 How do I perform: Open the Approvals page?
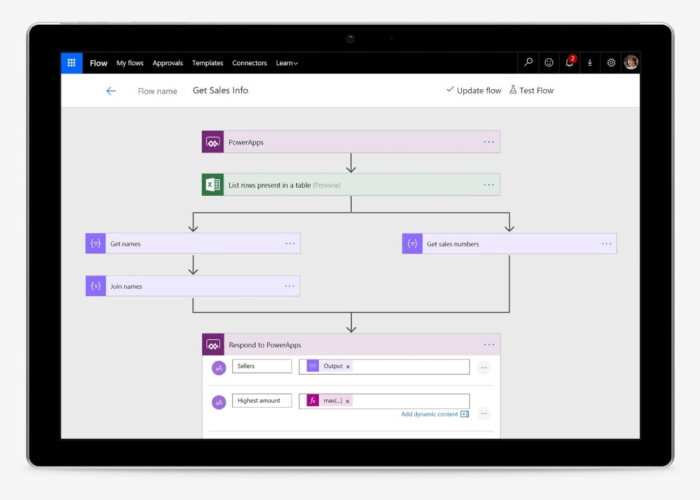pos(168,63)
